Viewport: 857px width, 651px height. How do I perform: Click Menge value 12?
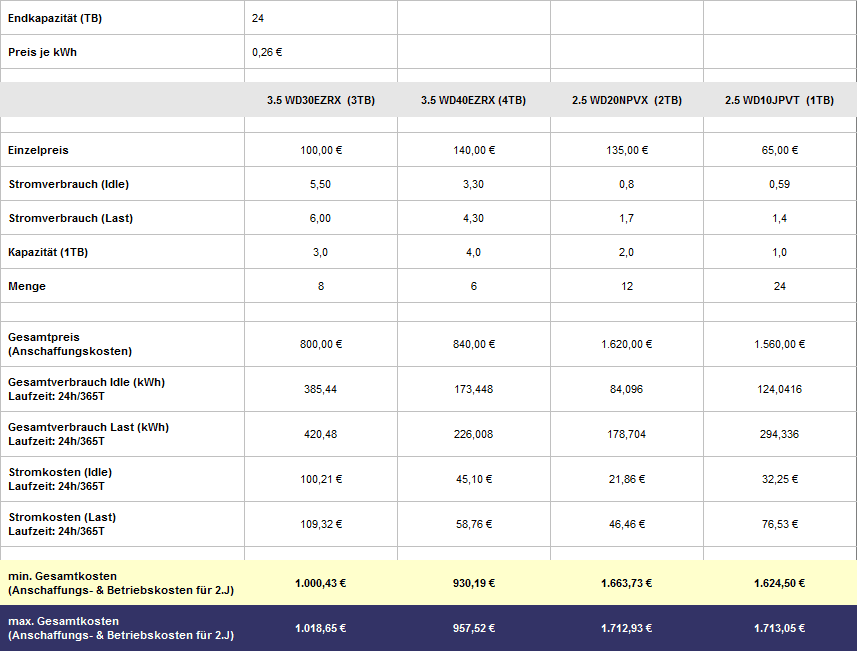point(627,286)
